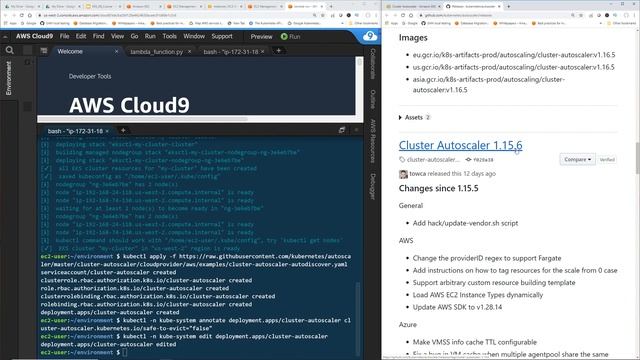640x360 pixels.
Task: Click 'Changes since 1.15.5' heading
Action: click(438, 189)
